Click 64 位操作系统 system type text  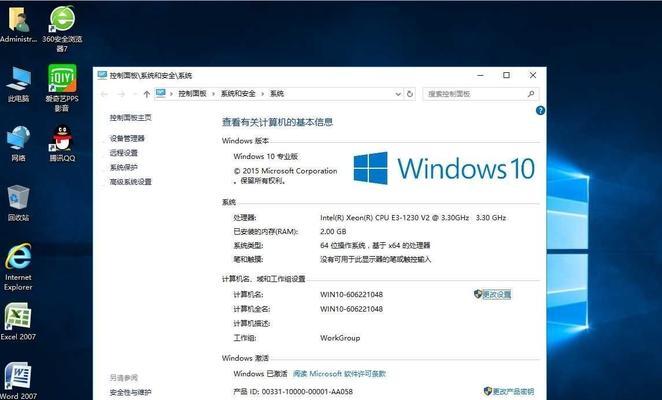tap(375, 245)
